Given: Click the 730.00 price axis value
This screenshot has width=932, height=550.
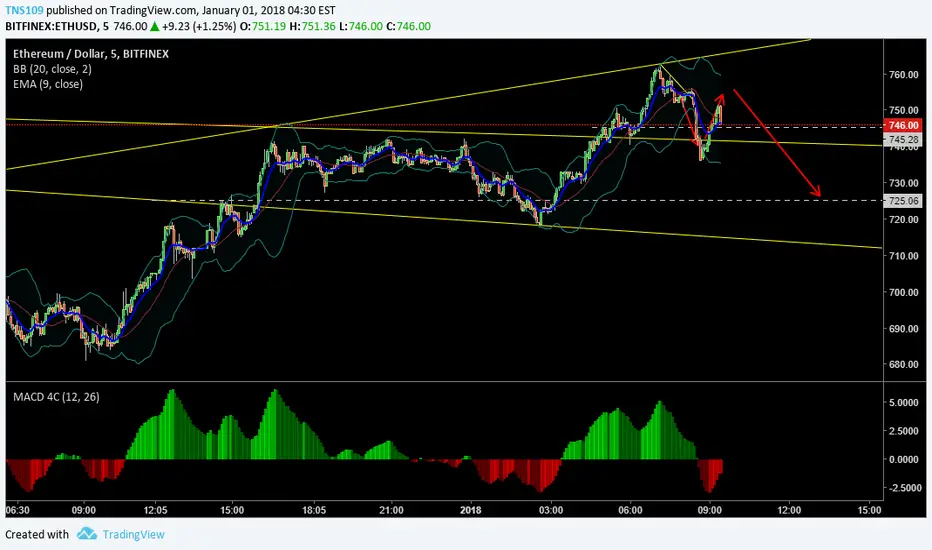Looking at the screenshot, I should 903,183.
